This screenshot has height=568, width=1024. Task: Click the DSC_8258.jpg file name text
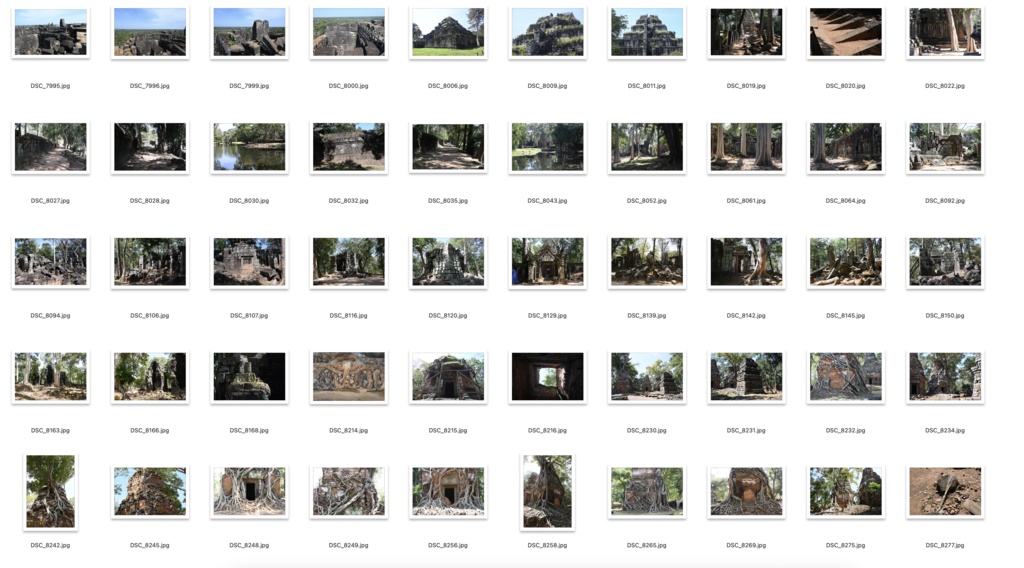547,545
